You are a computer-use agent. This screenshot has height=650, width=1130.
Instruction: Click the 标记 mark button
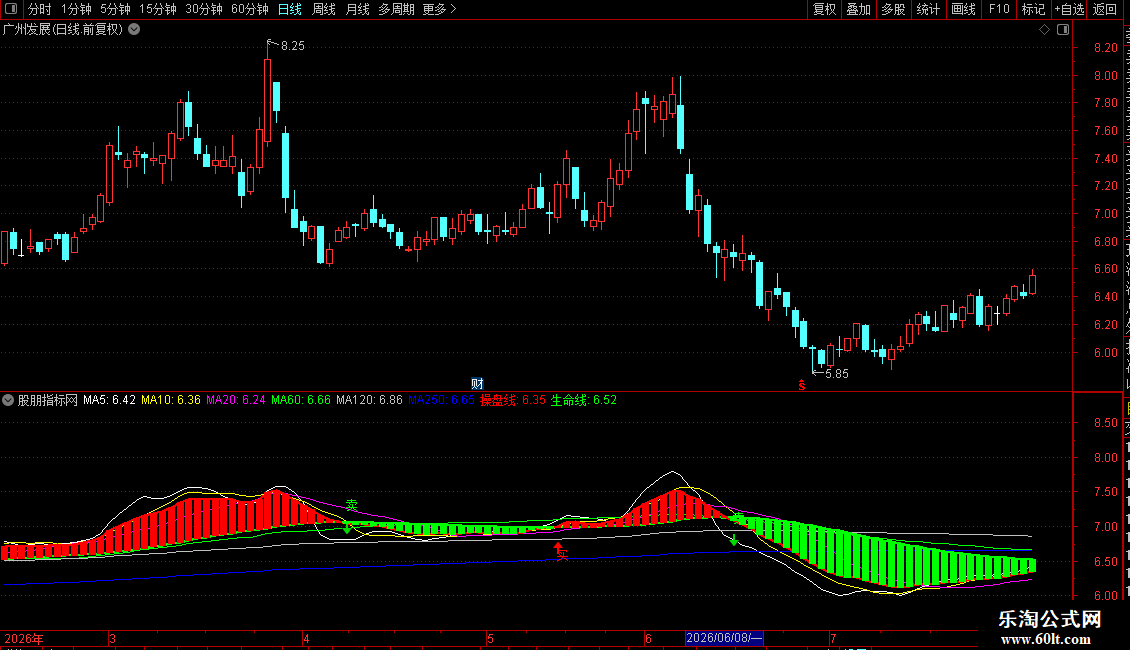(1033, 9)
